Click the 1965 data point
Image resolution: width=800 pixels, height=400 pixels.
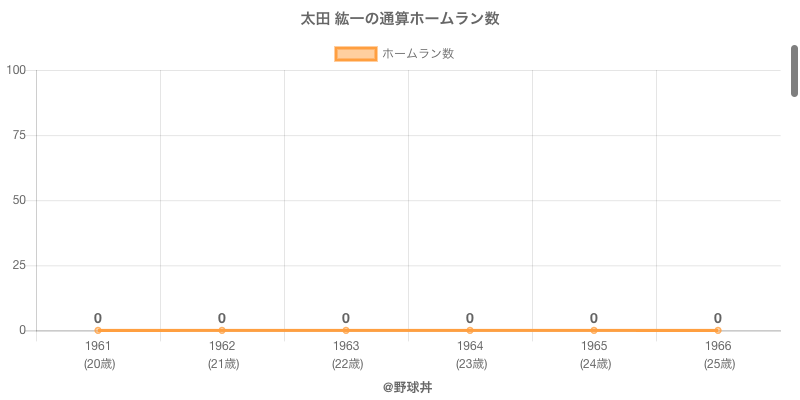pyautogui.click(x=594, y=330)
